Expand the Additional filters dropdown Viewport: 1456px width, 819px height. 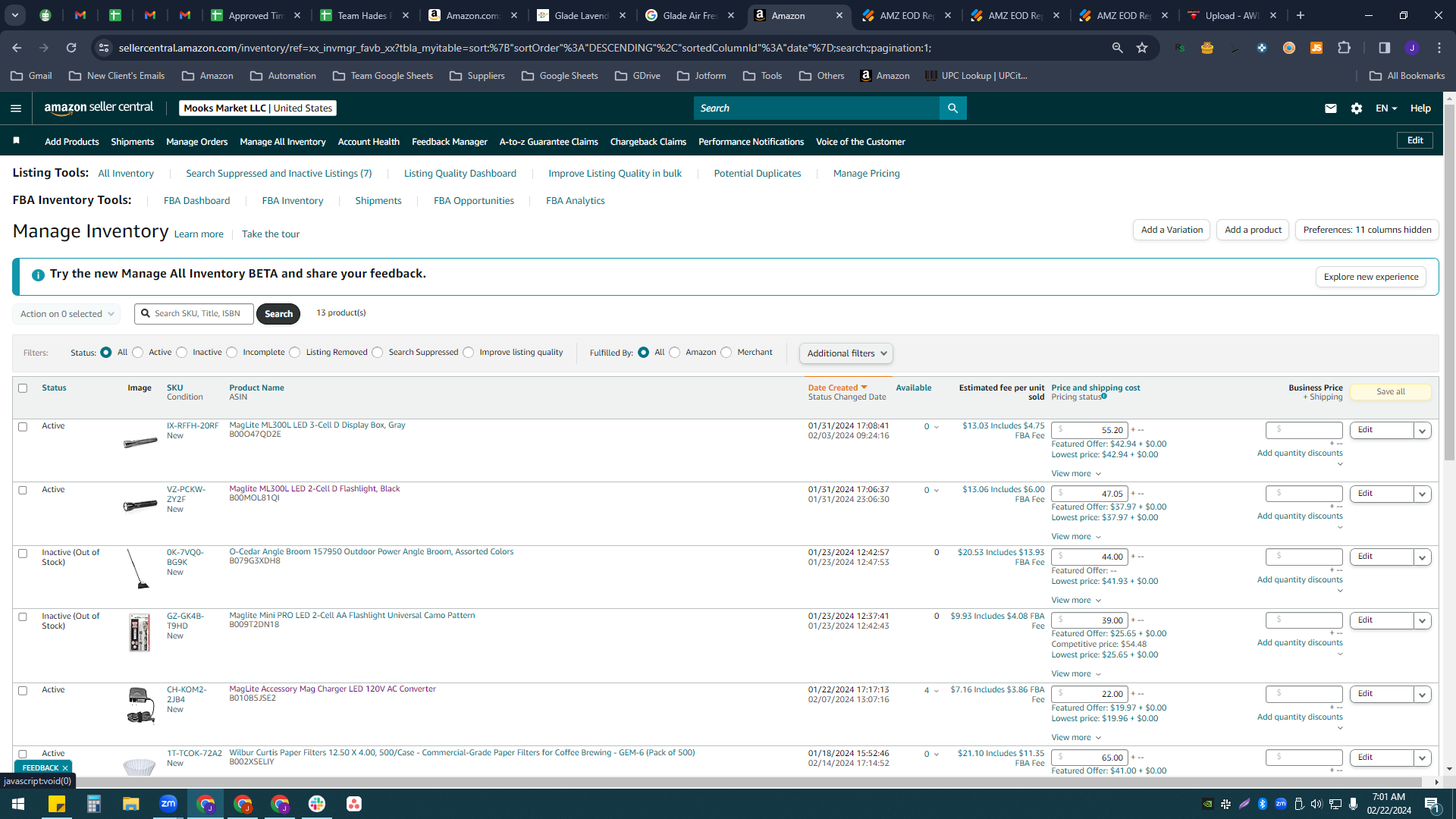point(846,353)
